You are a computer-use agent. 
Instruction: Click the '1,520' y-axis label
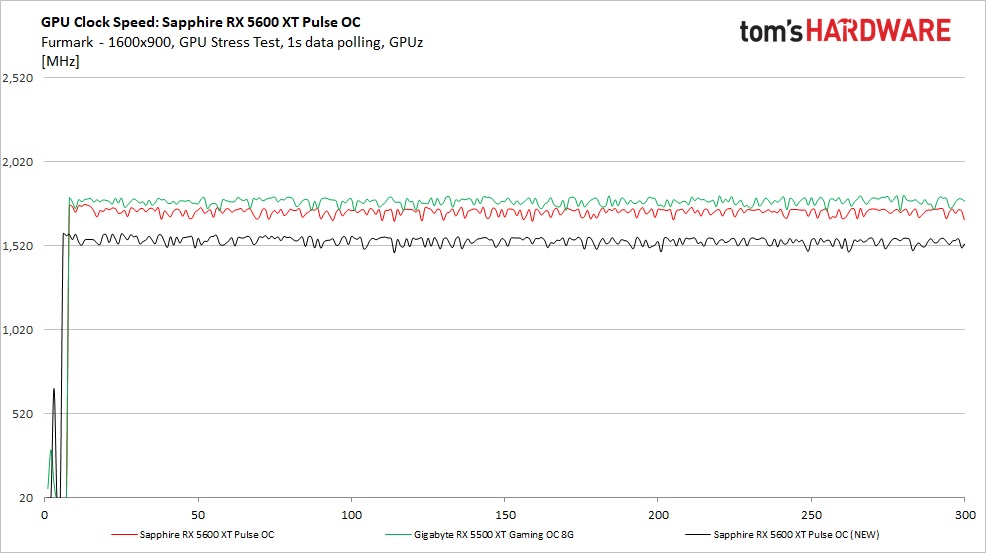pyautogui.click(x=18, y=246)
